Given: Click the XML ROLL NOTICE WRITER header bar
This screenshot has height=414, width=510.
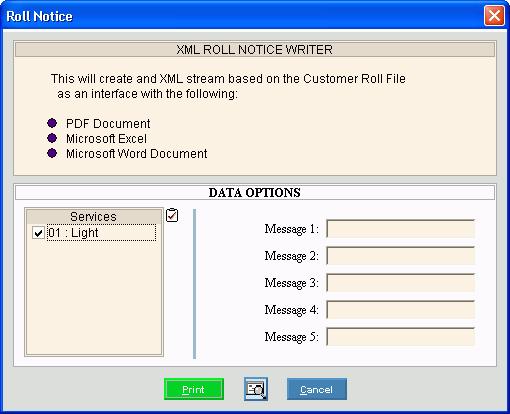Looking at the screenshot, I should (x=255, y=50).
